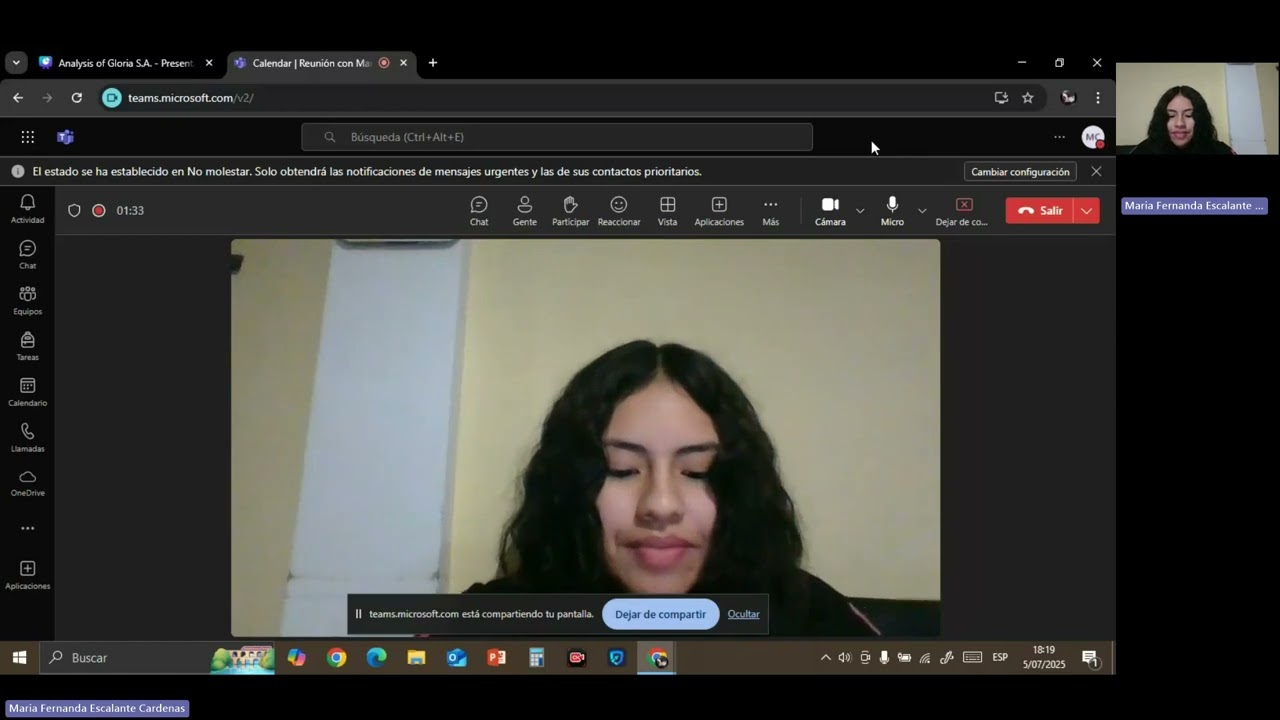Change layout with the Vista button
The image size is (1280, 720).
(x=667, y=211)
